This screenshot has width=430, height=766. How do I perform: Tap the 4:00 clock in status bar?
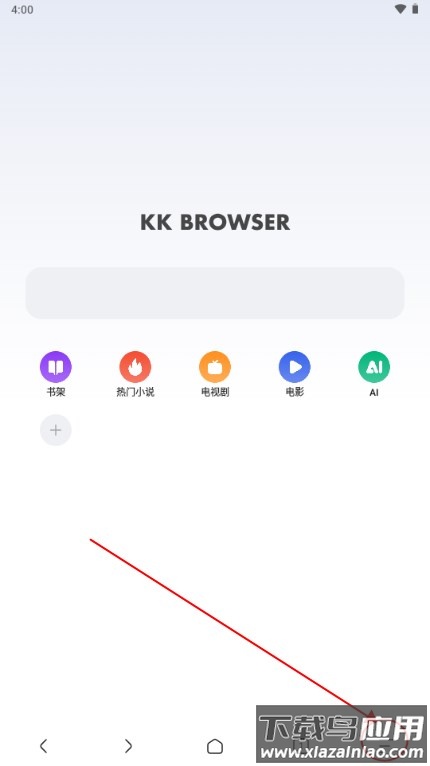pos(22,10)
